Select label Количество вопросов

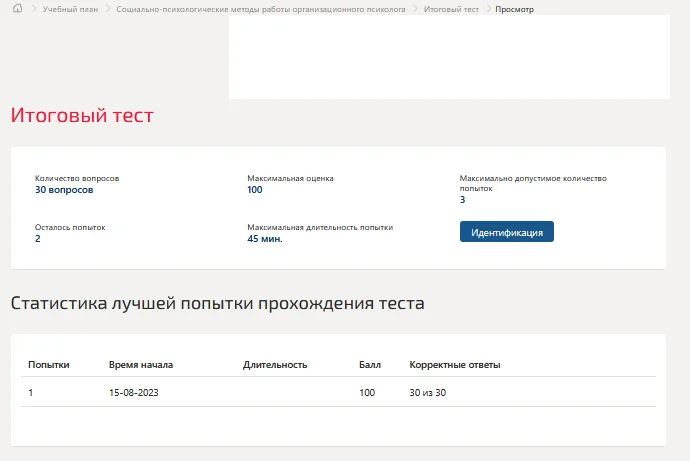pos(77,178)
